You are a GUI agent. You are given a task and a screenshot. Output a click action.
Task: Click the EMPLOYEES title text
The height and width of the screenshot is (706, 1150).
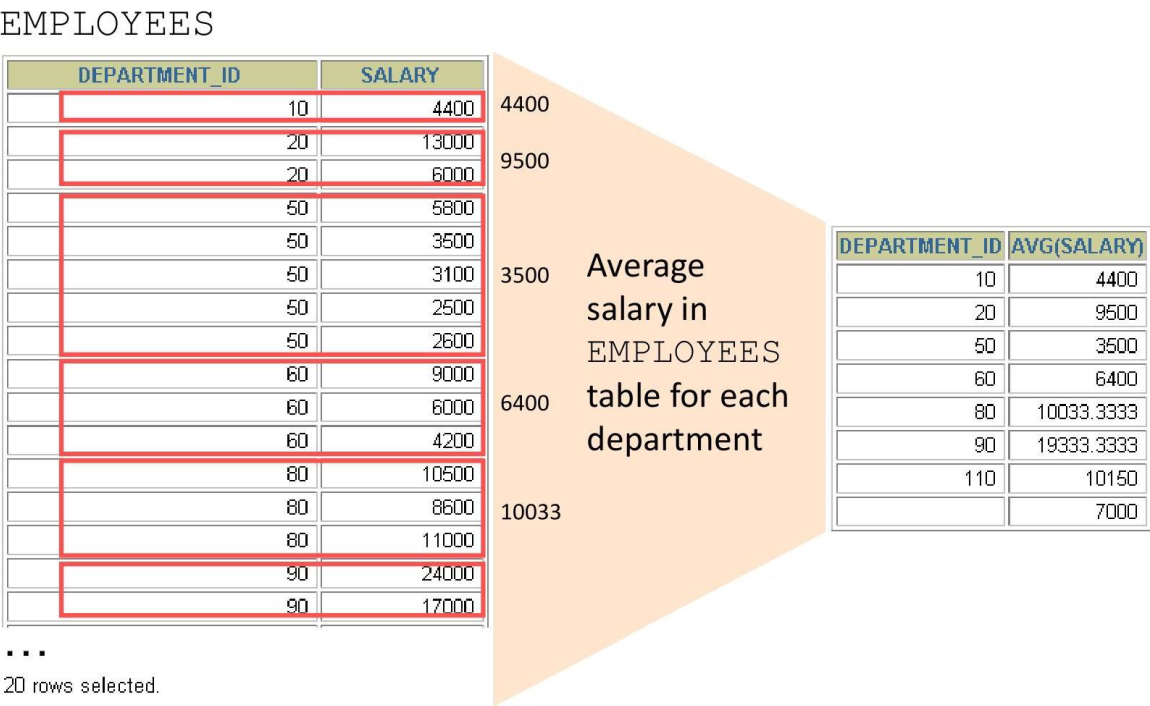[107, 23]
